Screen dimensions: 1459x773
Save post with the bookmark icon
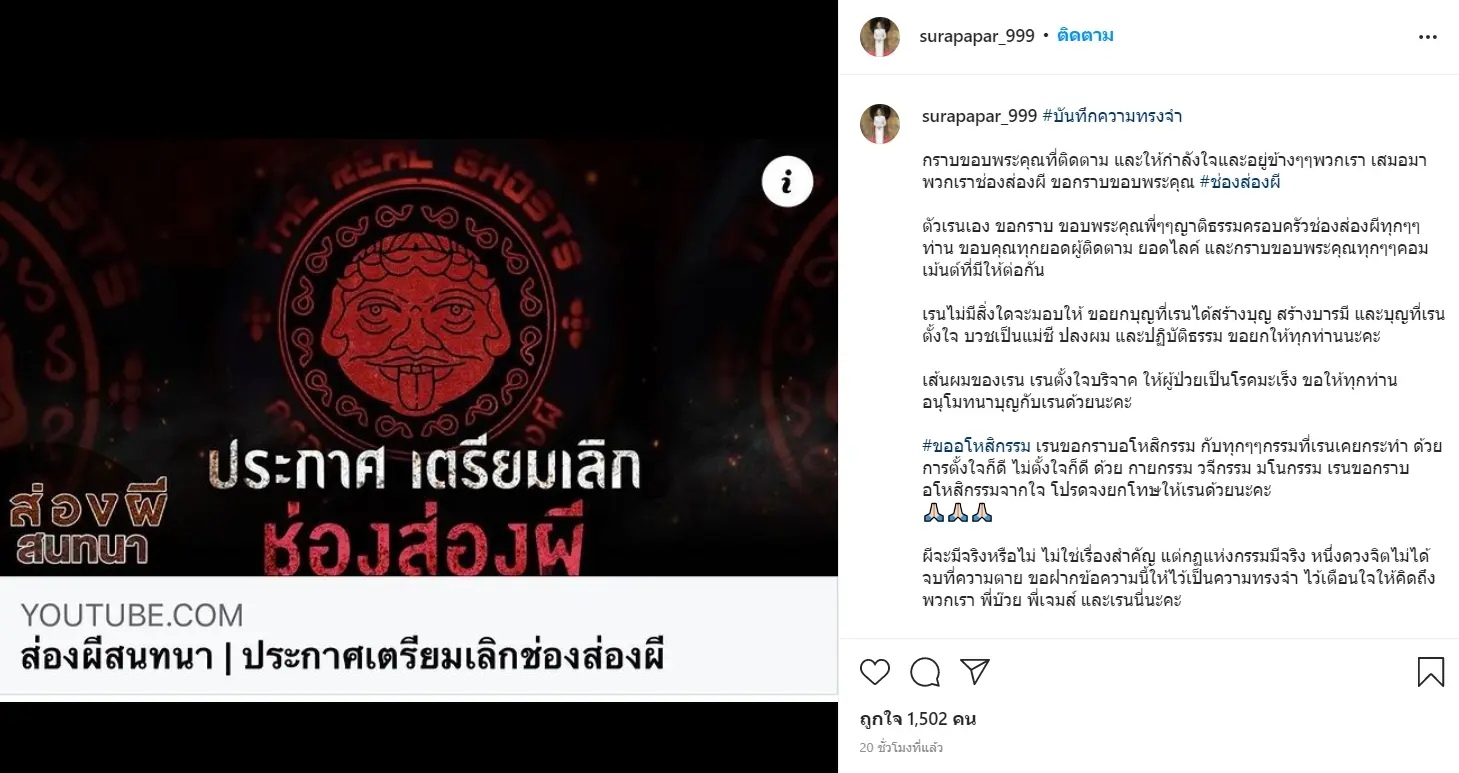1431,672
